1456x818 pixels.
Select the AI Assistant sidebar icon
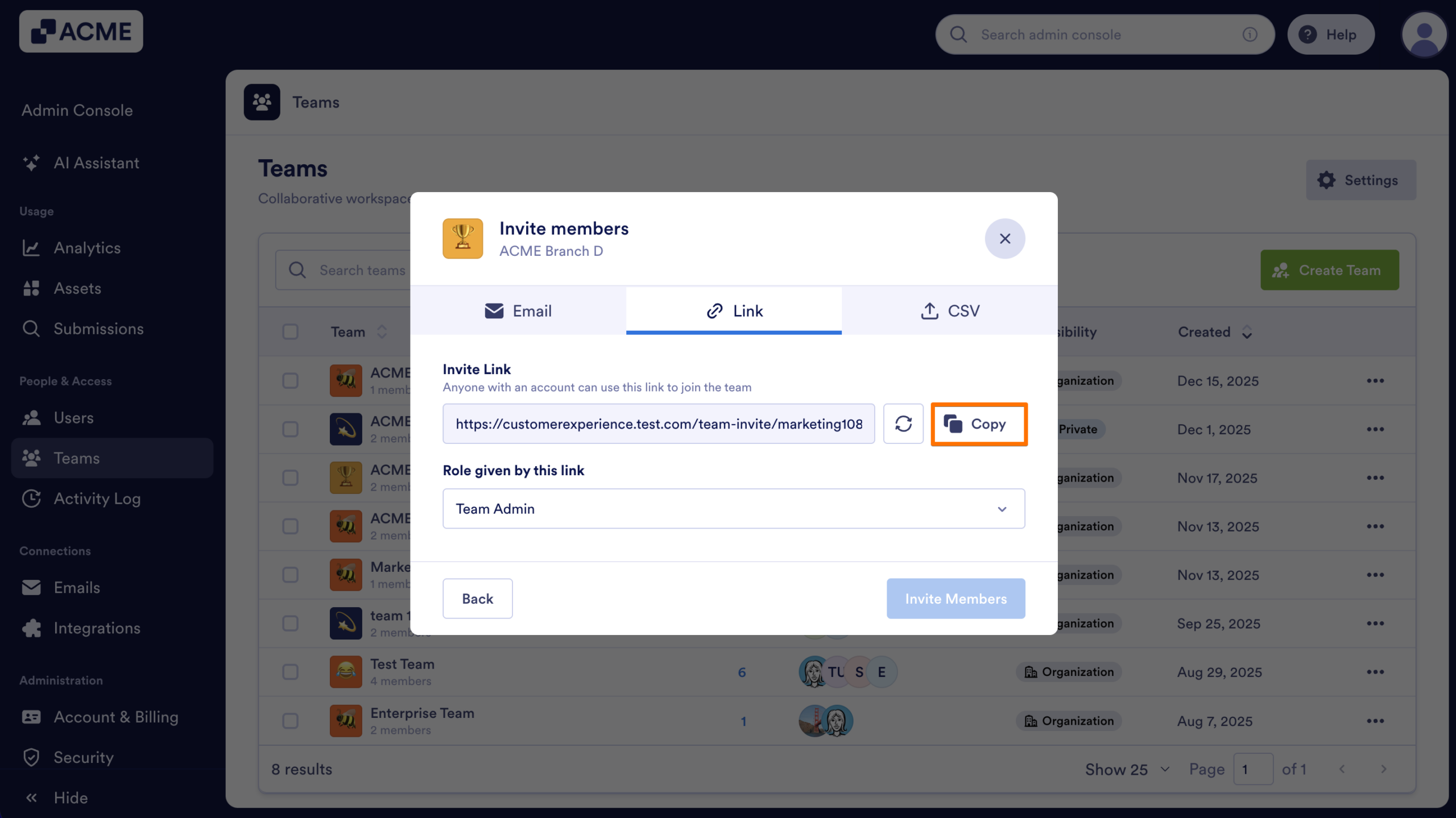tap(32, 163)
